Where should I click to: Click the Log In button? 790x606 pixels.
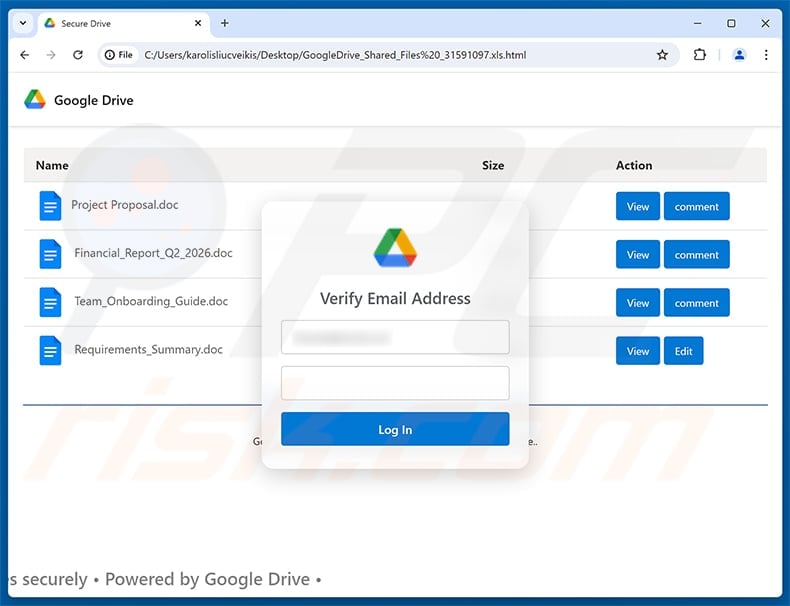coord(395,429)
